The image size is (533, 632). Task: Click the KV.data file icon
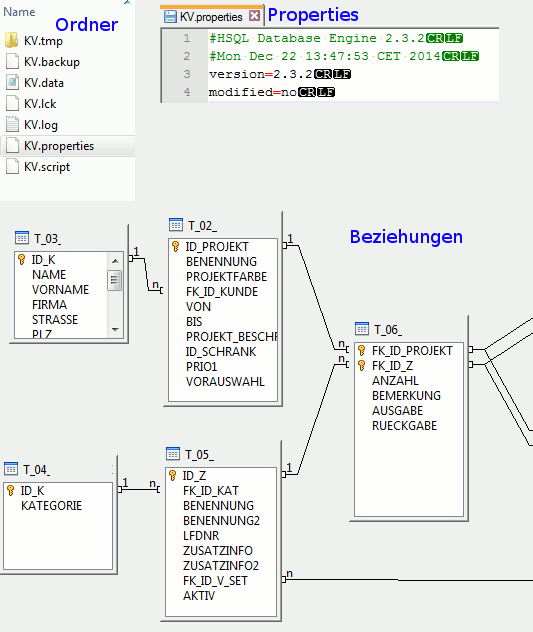click(12, 82)
